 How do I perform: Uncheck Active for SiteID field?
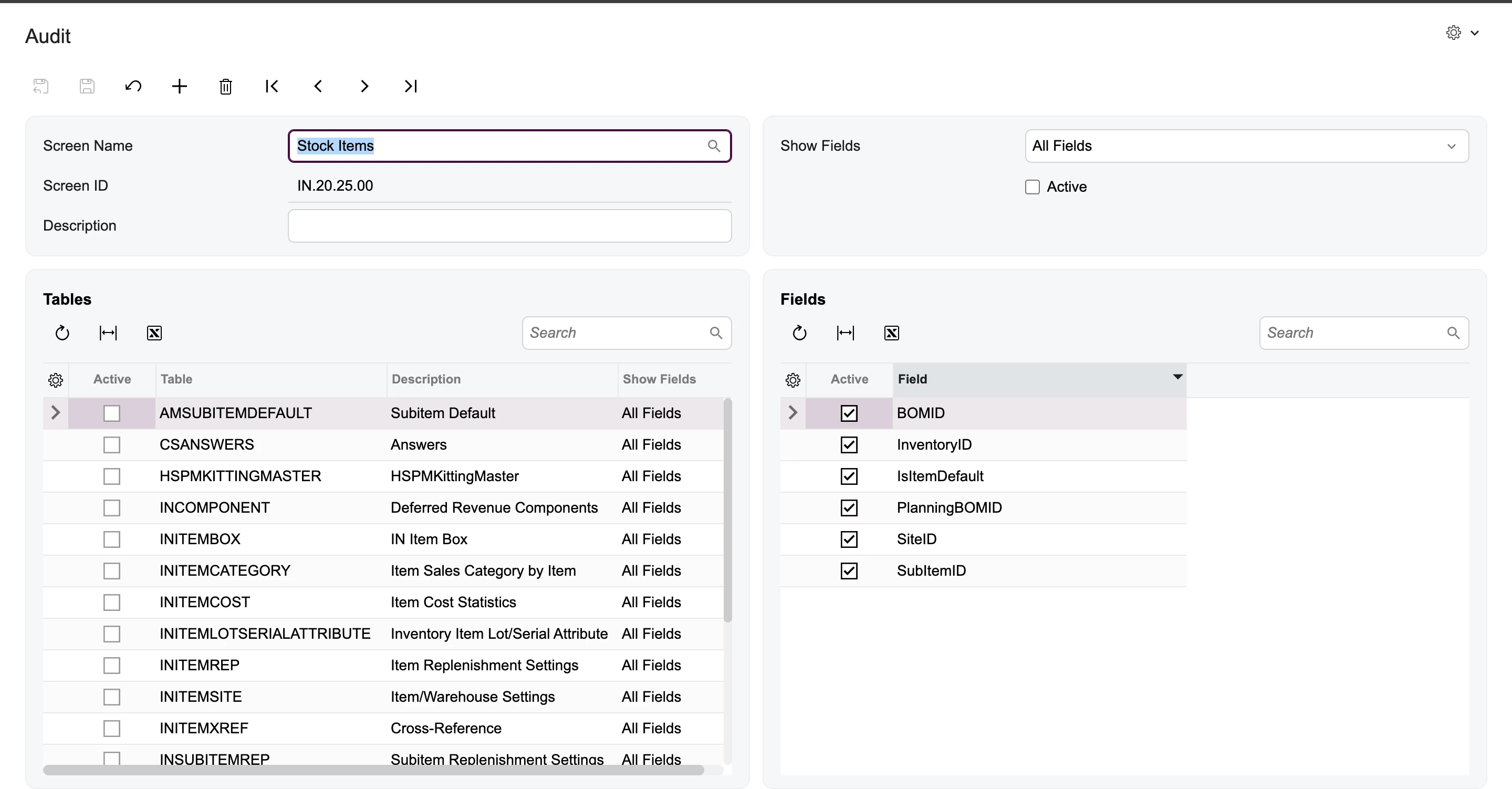click(x=849, y=539)
